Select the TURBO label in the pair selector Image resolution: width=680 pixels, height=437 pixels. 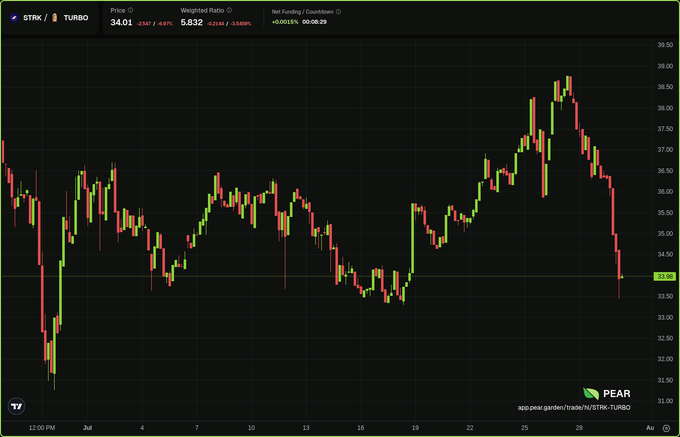[76, 18]
